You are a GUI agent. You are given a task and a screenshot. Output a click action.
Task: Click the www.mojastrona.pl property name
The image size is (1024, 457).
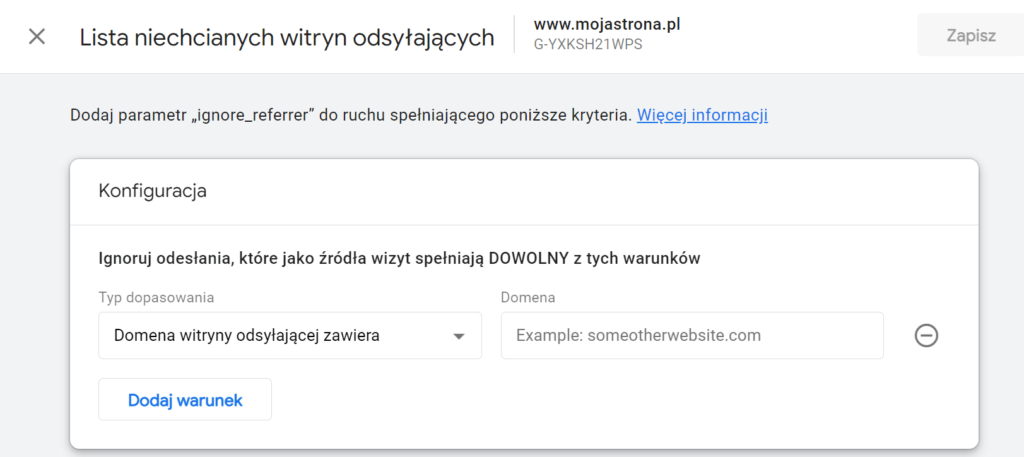[613, 23]
